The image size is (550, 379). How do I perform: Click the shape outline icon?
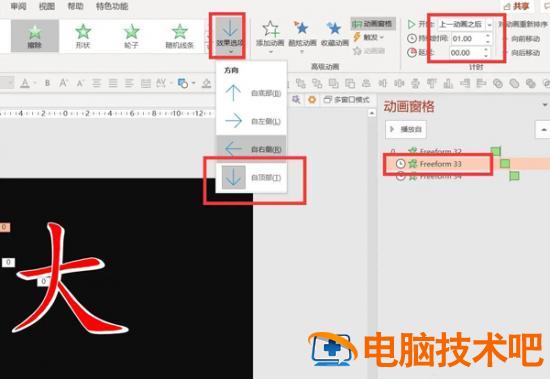point(207,83)
